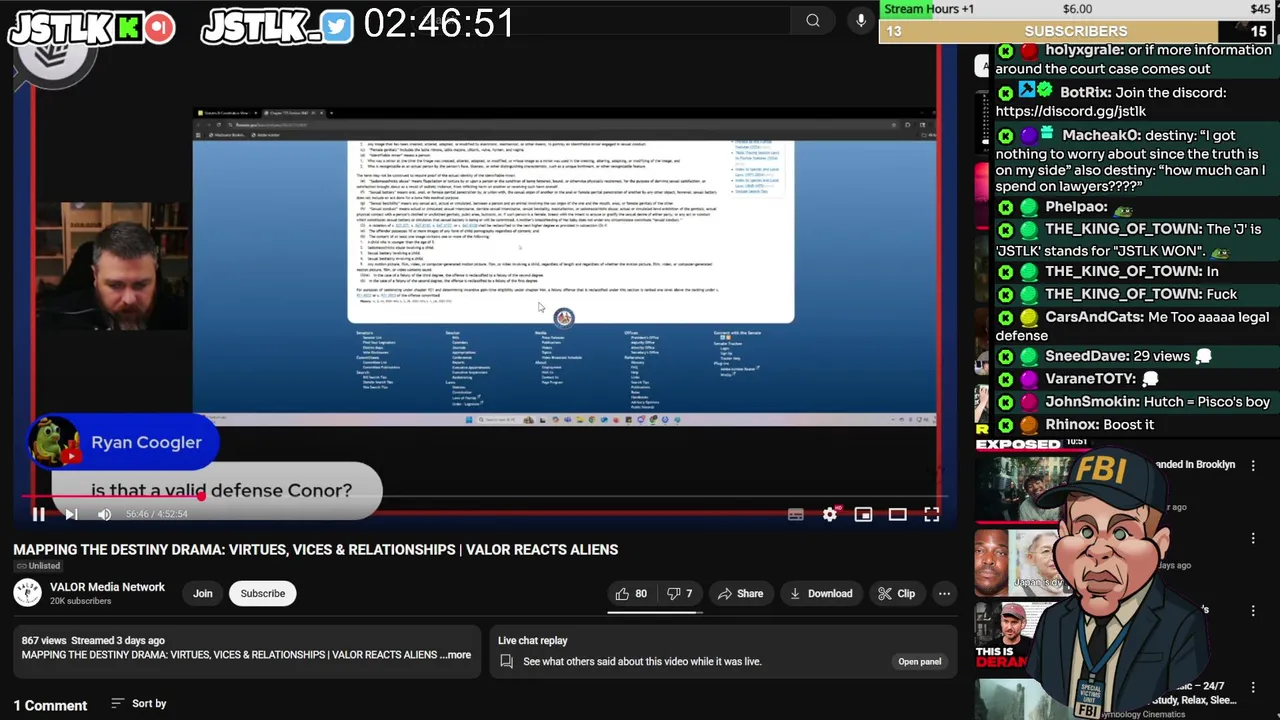Start voice search with microphone icon

861,20
